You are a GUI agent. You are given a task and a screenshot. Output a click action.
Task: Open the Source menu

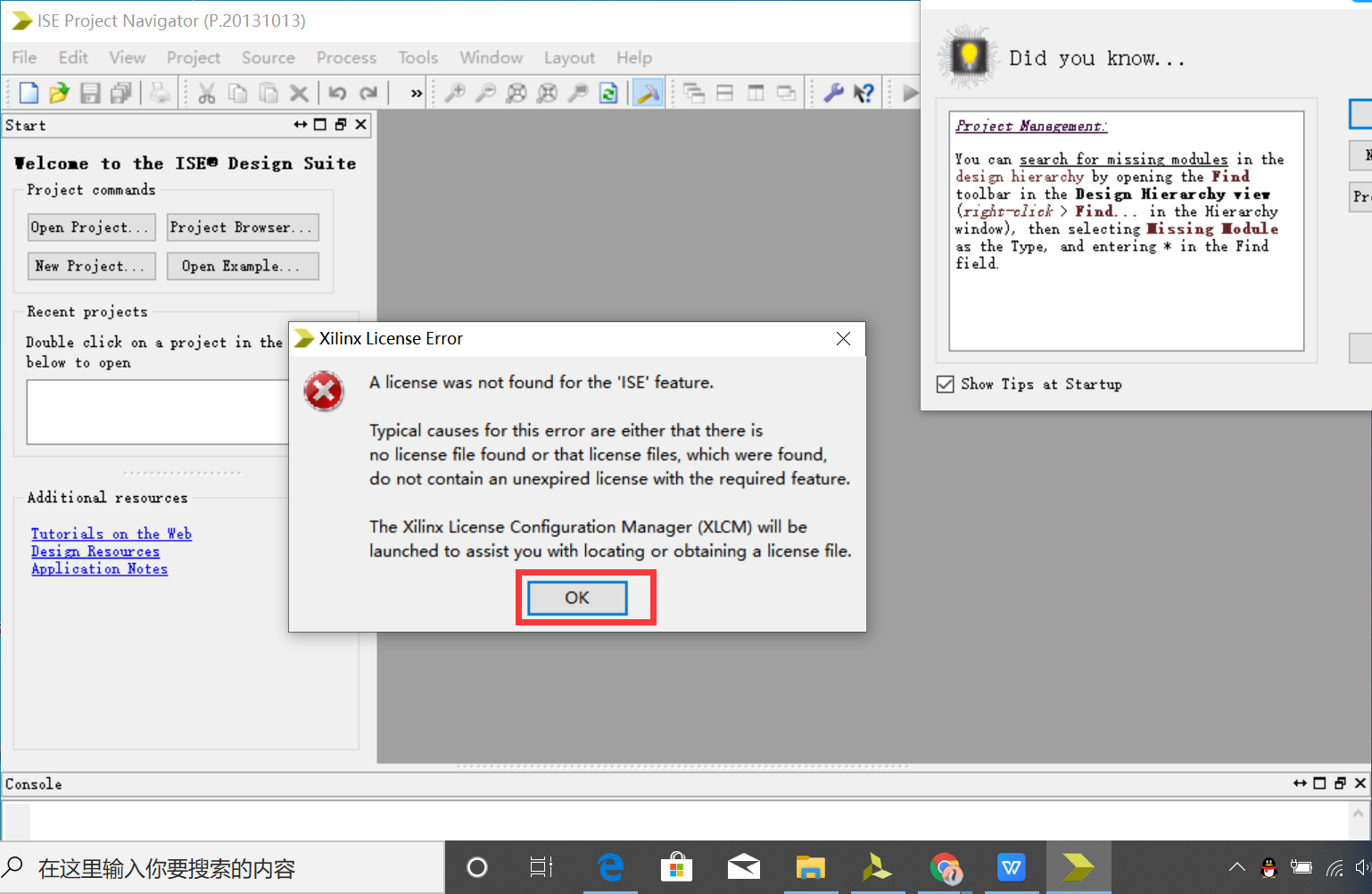pyautogui.click(x=269, y=57)
